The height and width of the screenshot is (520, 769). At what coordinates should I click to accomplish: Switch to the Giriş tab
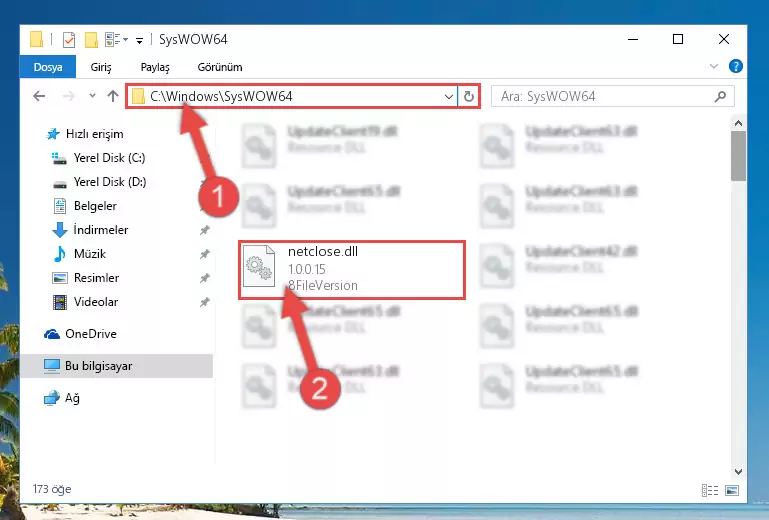101,67
